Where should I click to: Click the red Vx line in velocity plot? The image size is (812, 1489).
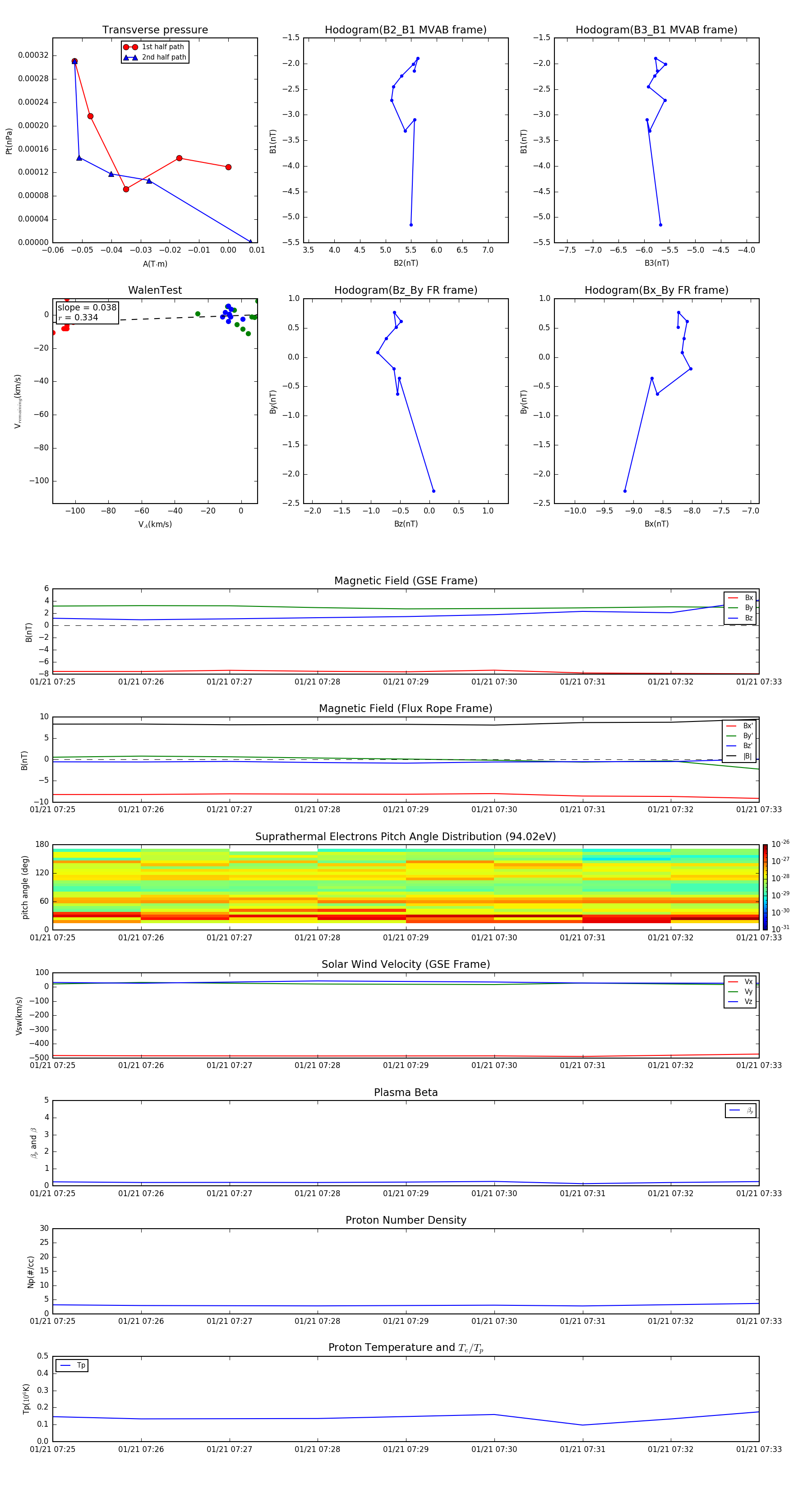pyautogui.click(x=406, y=1056)
